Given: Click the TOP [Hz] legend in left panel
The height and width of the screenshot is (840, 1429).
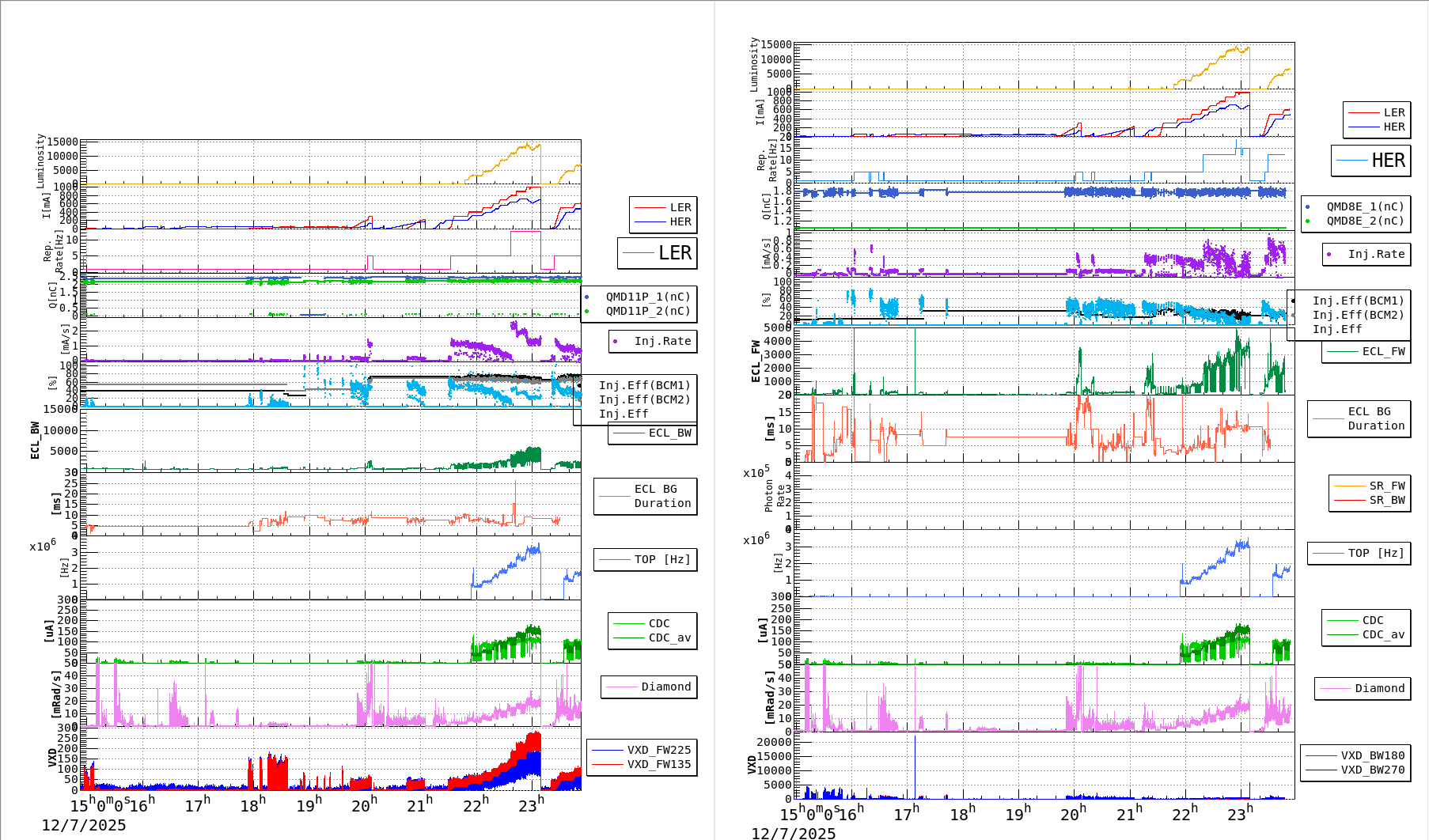Looking at the screenshot, I should tap(645, 560).
